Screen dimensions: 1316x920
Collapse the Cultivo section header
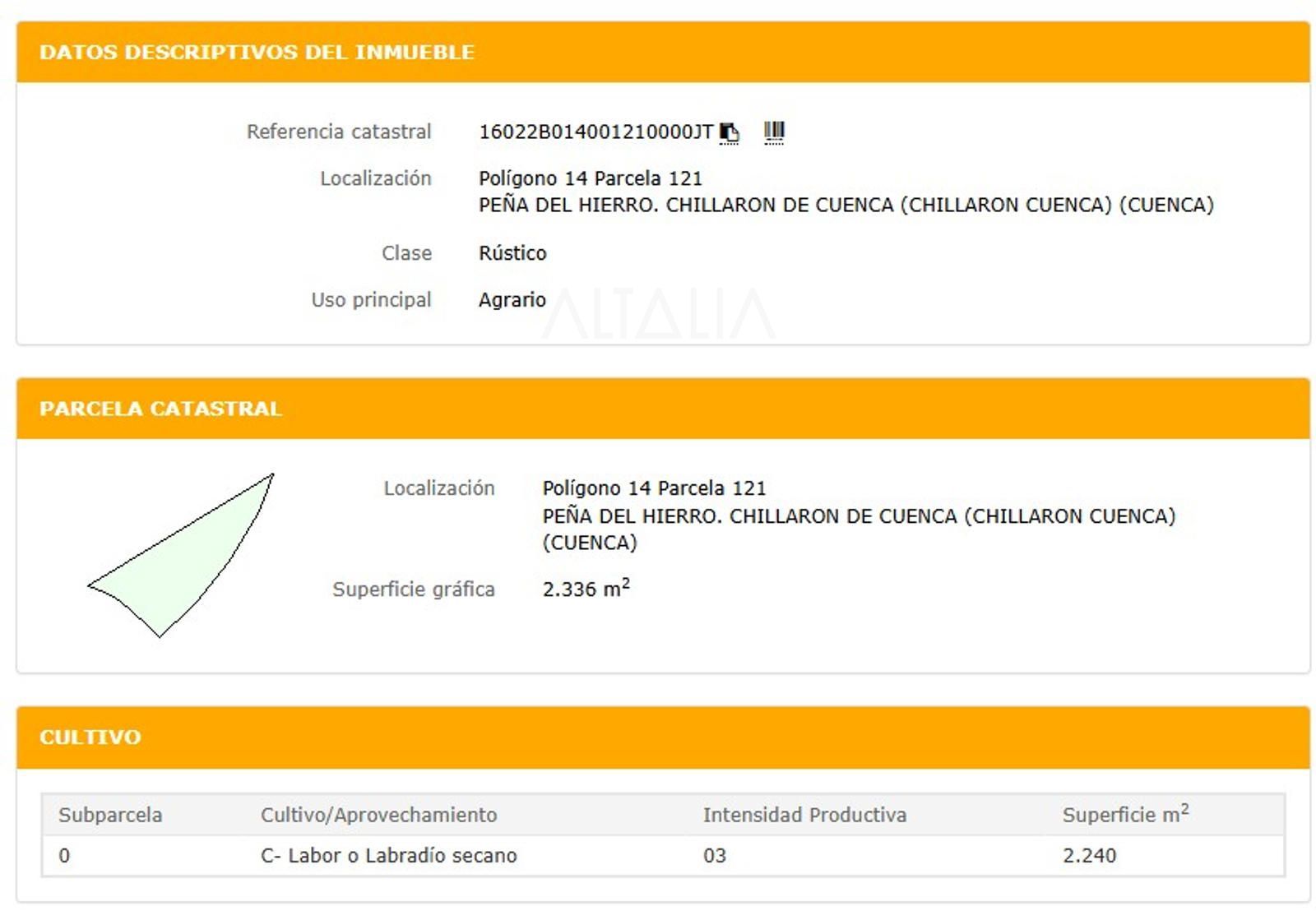click(90, 737)
